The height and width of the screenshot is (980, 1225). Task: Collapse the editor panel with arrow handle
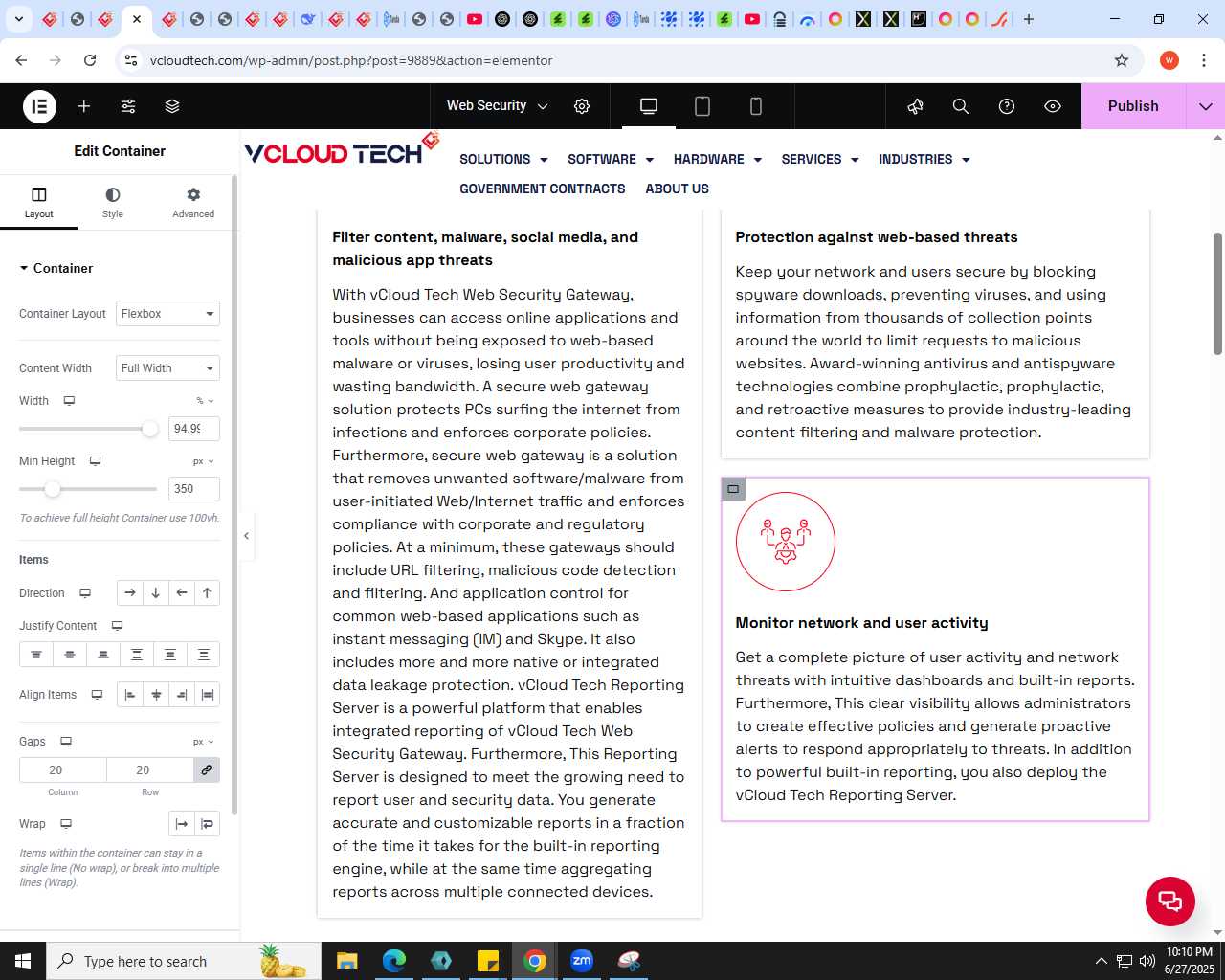(246, 536)
